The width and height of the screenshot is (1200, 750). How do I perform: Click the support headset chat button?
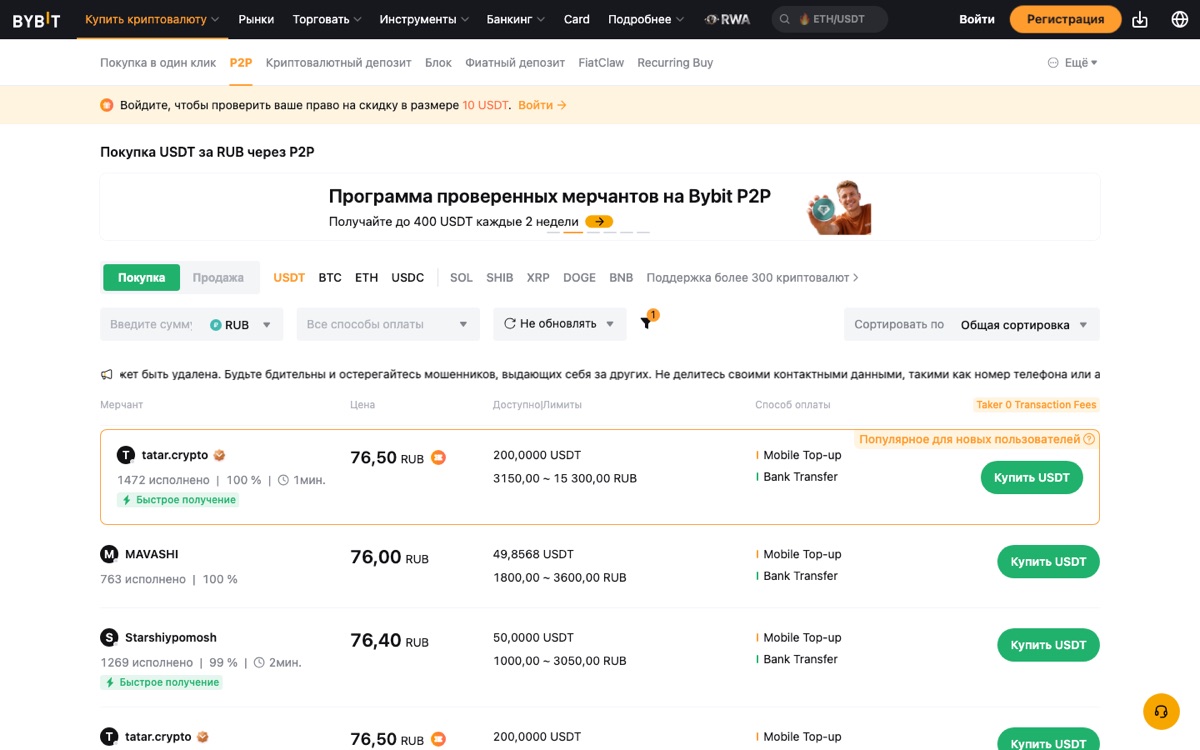click(x=1161, y=712)
